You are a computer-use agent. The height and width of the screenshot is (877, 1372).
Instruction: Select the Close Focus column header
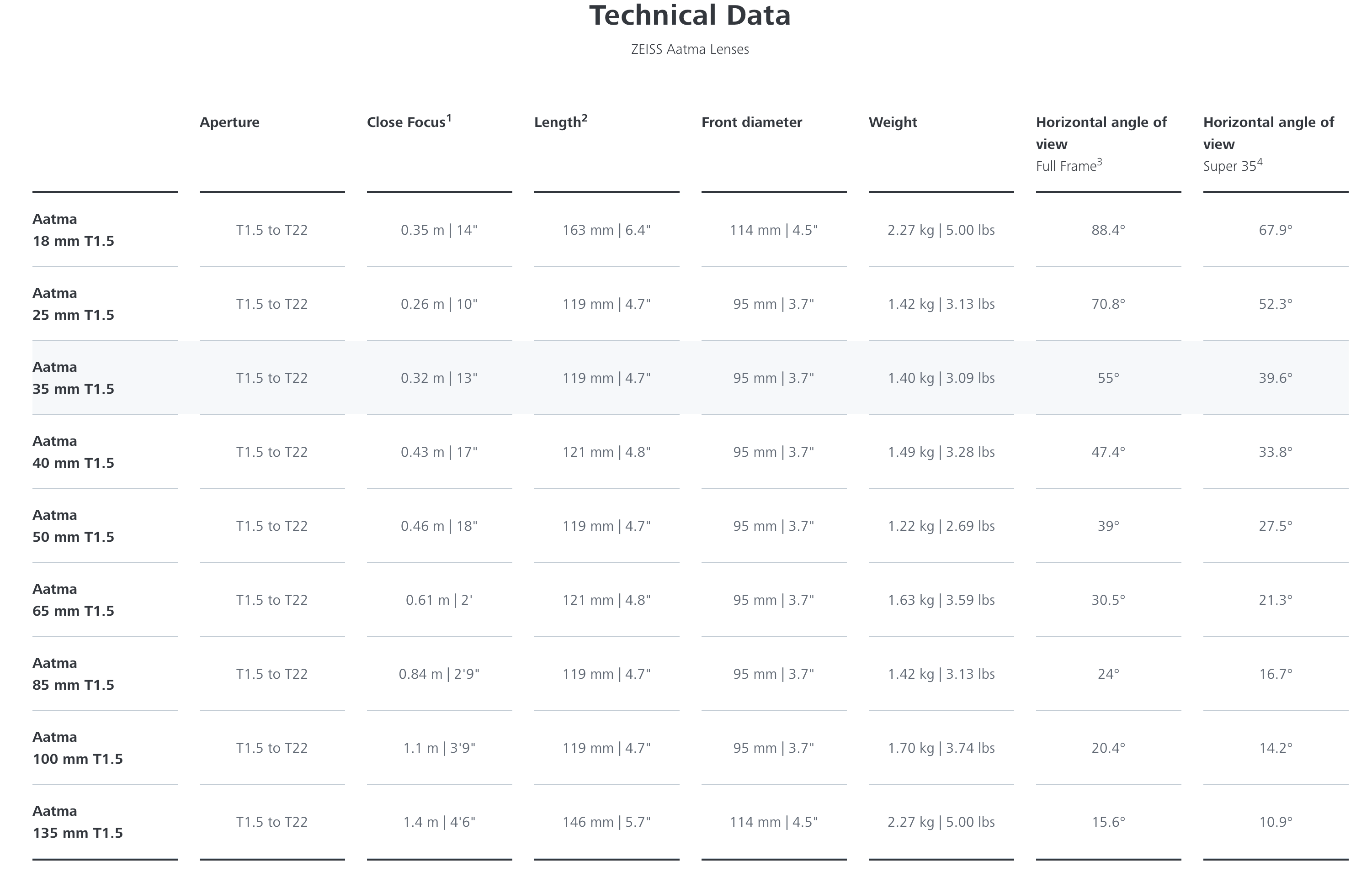click(409, 122)
